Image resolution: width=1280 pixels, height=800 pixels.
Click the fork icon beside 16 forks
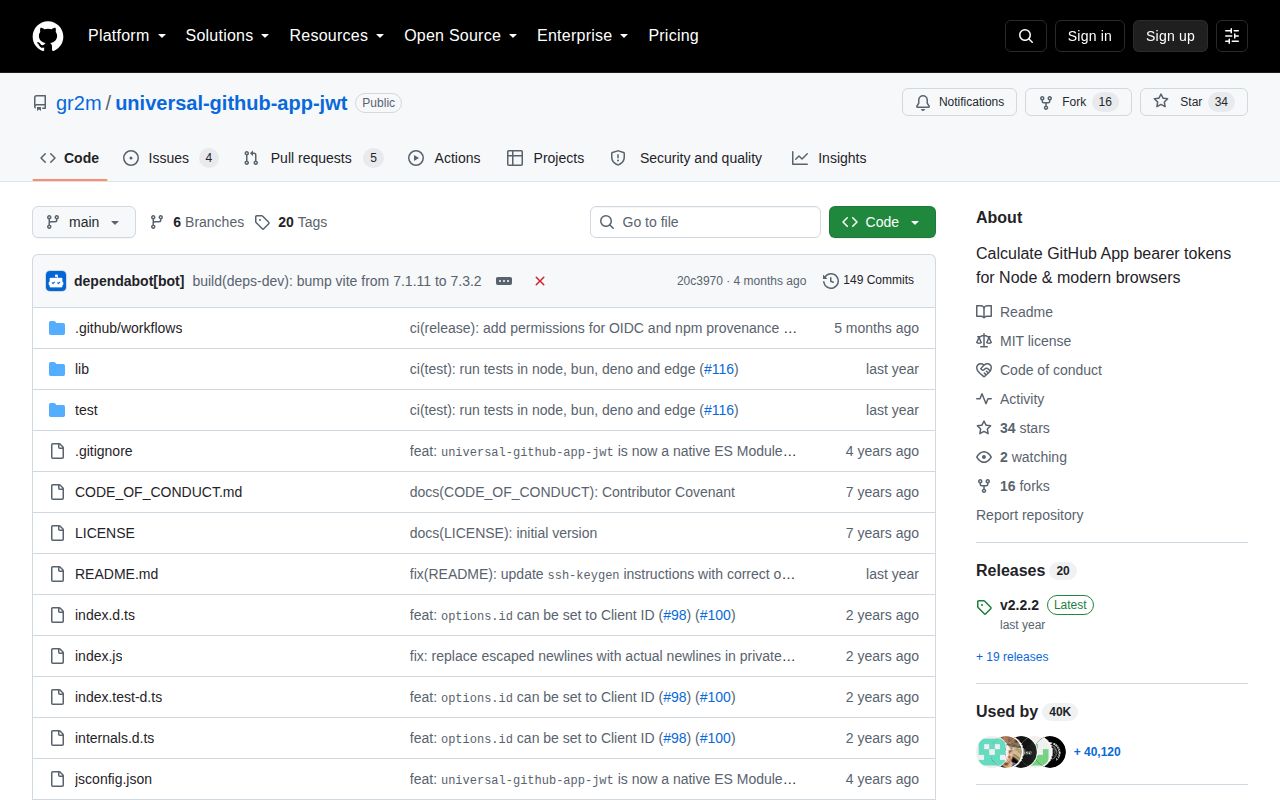coord(984,486)
